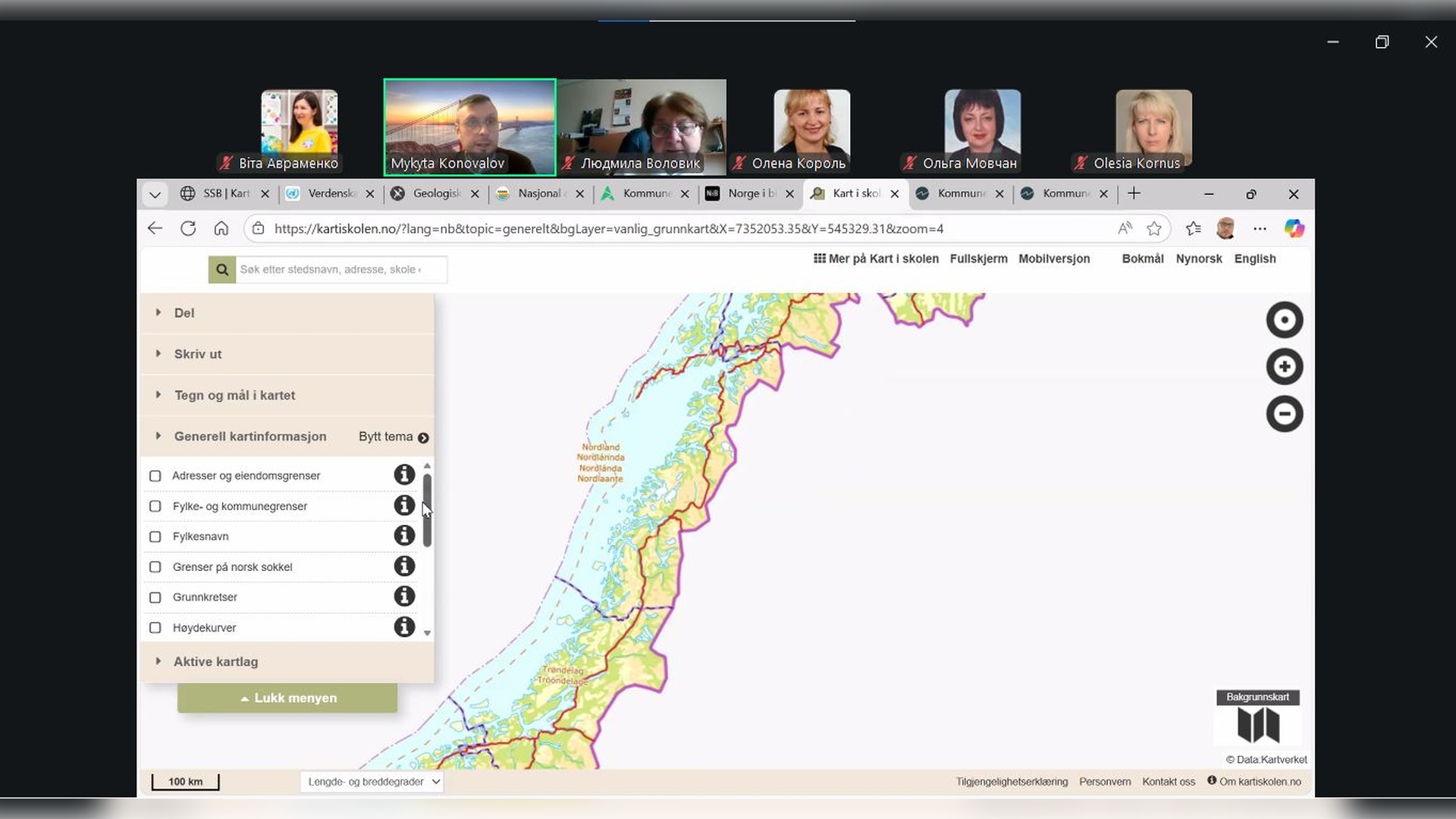This screenshot has width=1456, height=819.
Task: Click the zoom out minus map button
Action: click(x=1284, y=414)
